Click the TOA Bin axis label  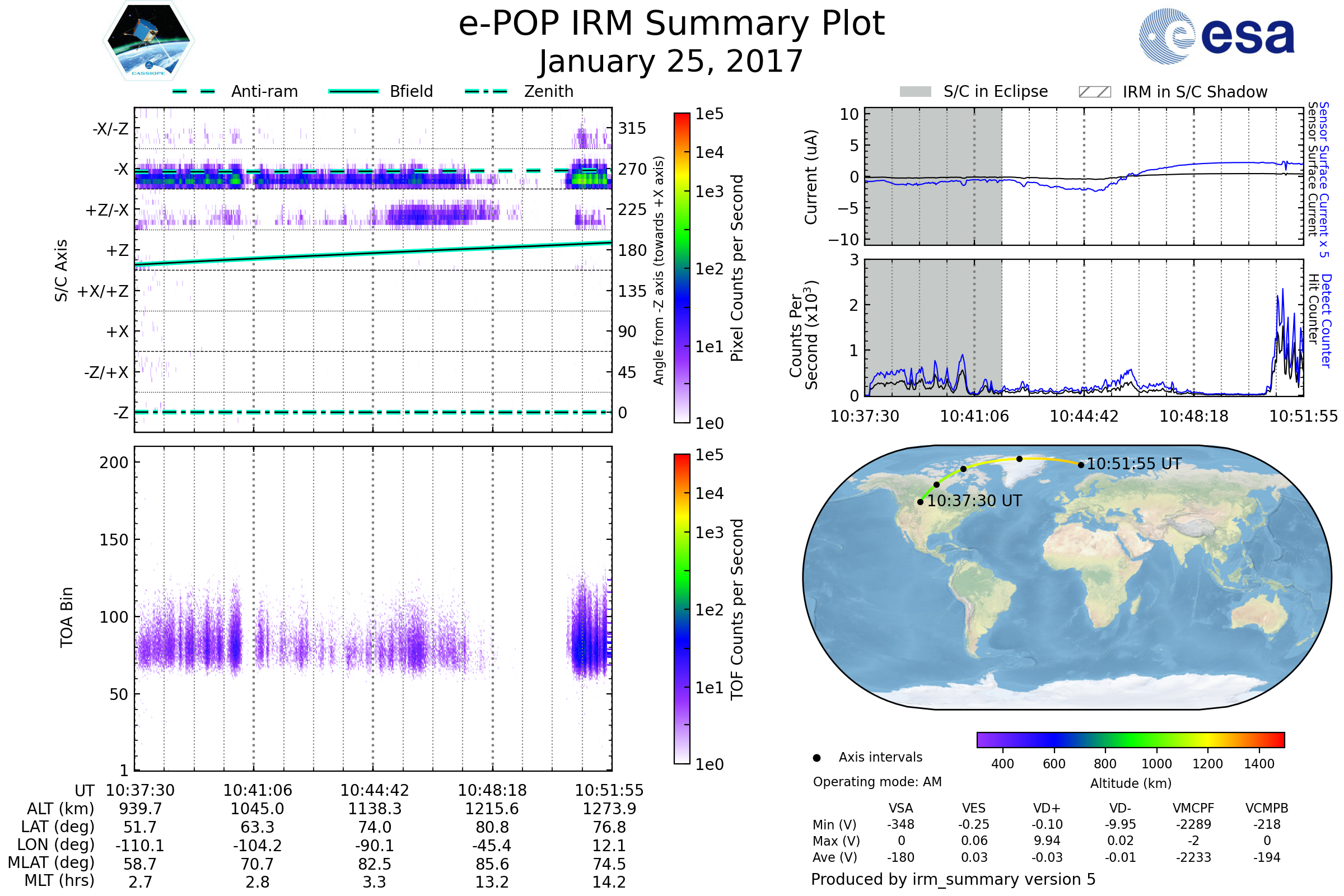[67, 617]
